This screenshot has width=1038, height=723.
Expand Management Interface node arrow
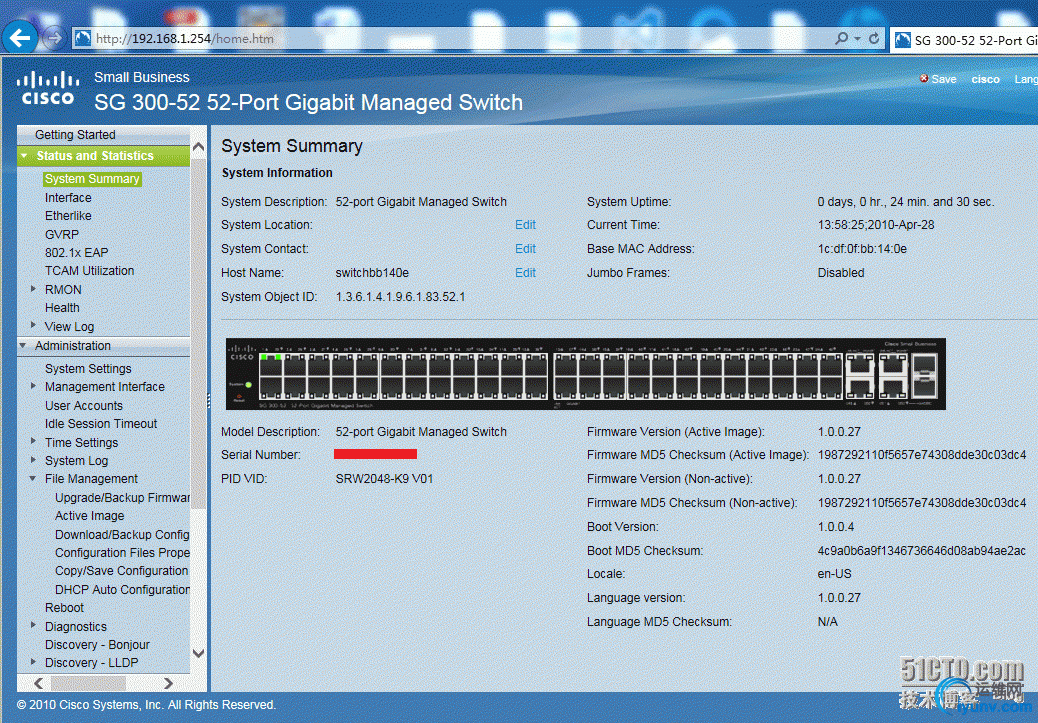[x=33, y=385]
